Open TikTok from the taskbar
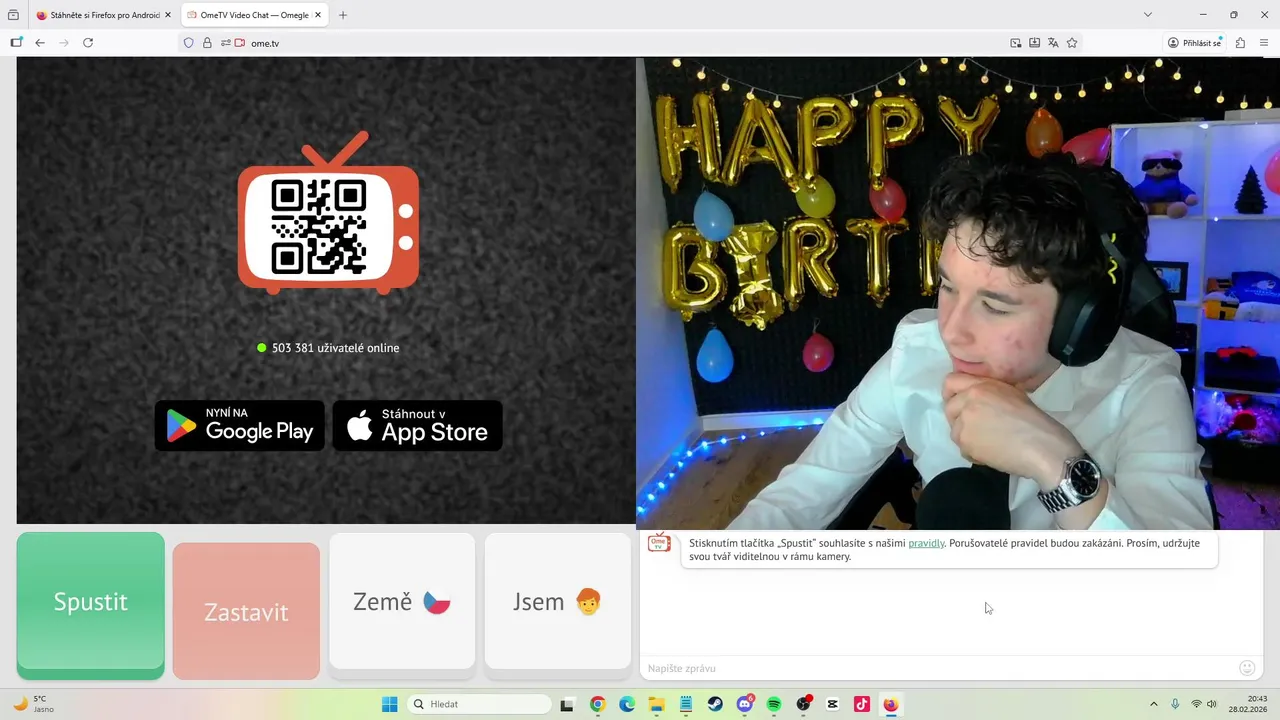This screenshot has height=720, width=1280. 862,704
